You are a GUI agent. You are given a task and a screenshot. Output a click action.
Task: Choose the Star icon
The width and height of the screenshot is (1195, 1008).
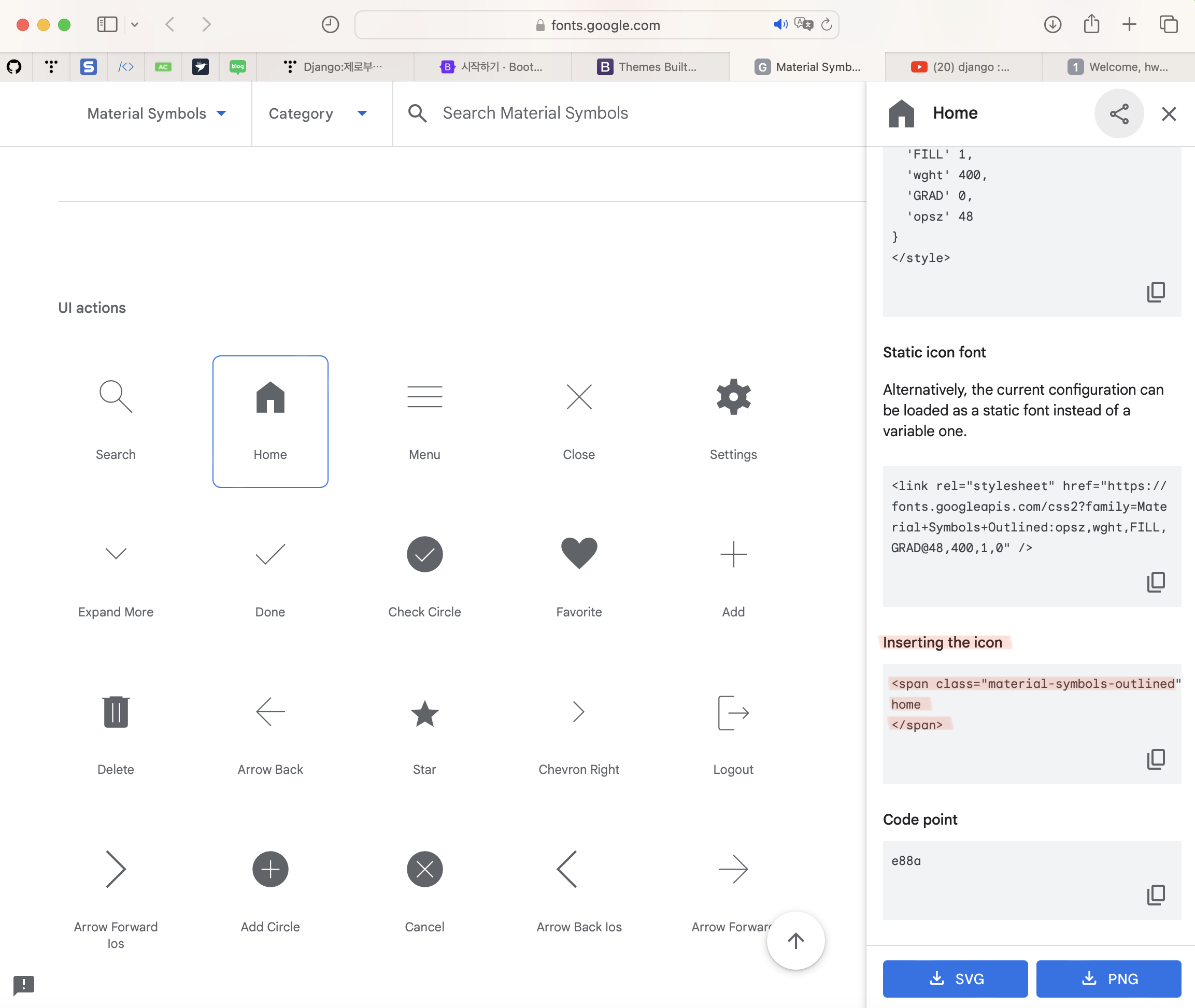pyautogui.click(x=424, y=713)
